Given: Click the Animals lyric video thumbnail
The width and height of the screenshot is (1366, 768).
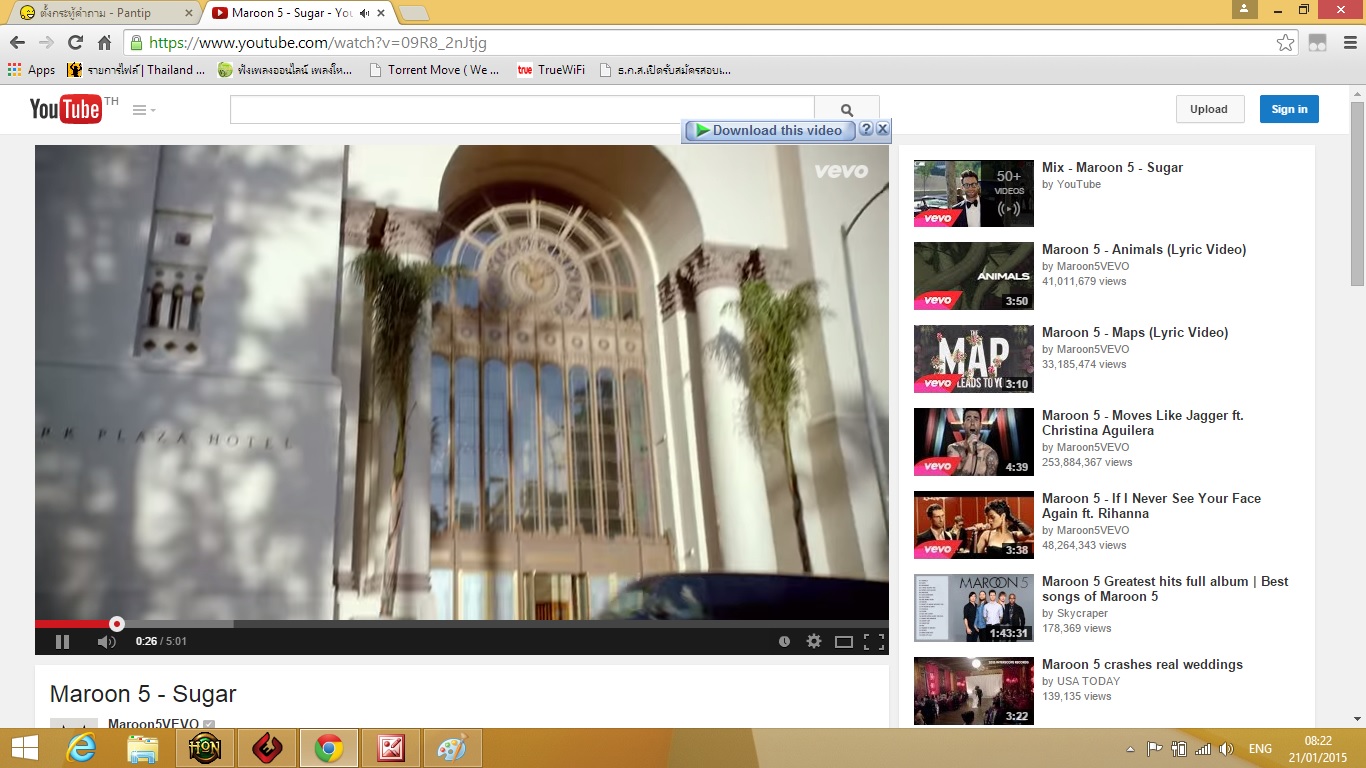Looking at the screenshot, I should tap(974, 276).
